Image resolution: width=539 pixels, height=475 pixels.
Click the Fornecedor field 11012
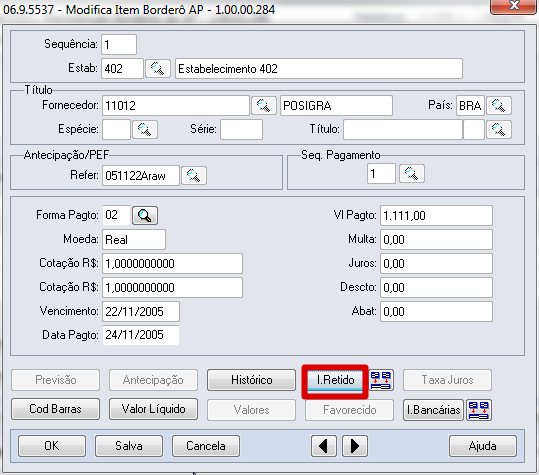coord(176,105)
